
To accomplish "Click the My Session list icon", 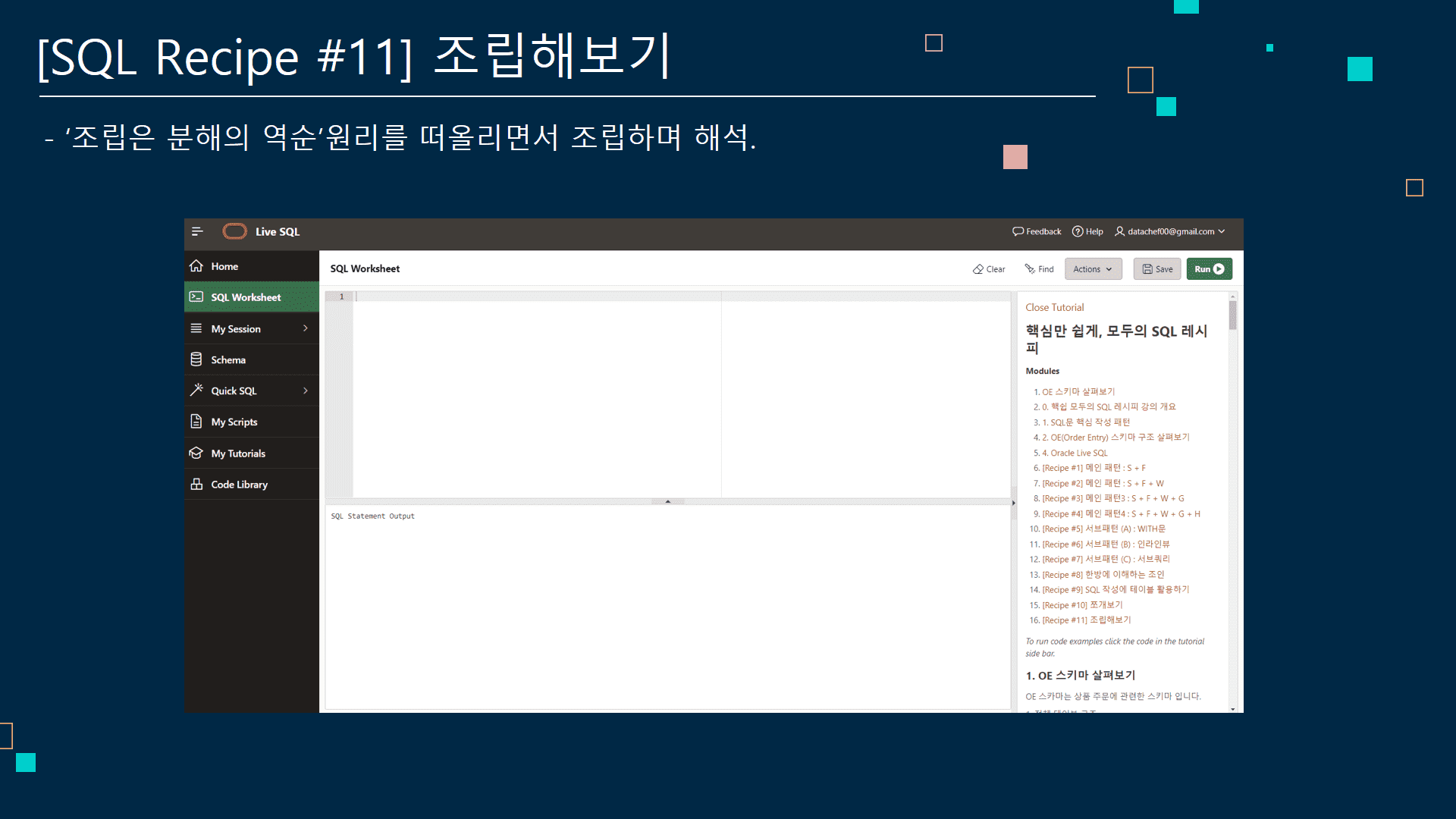I will 196,328.
